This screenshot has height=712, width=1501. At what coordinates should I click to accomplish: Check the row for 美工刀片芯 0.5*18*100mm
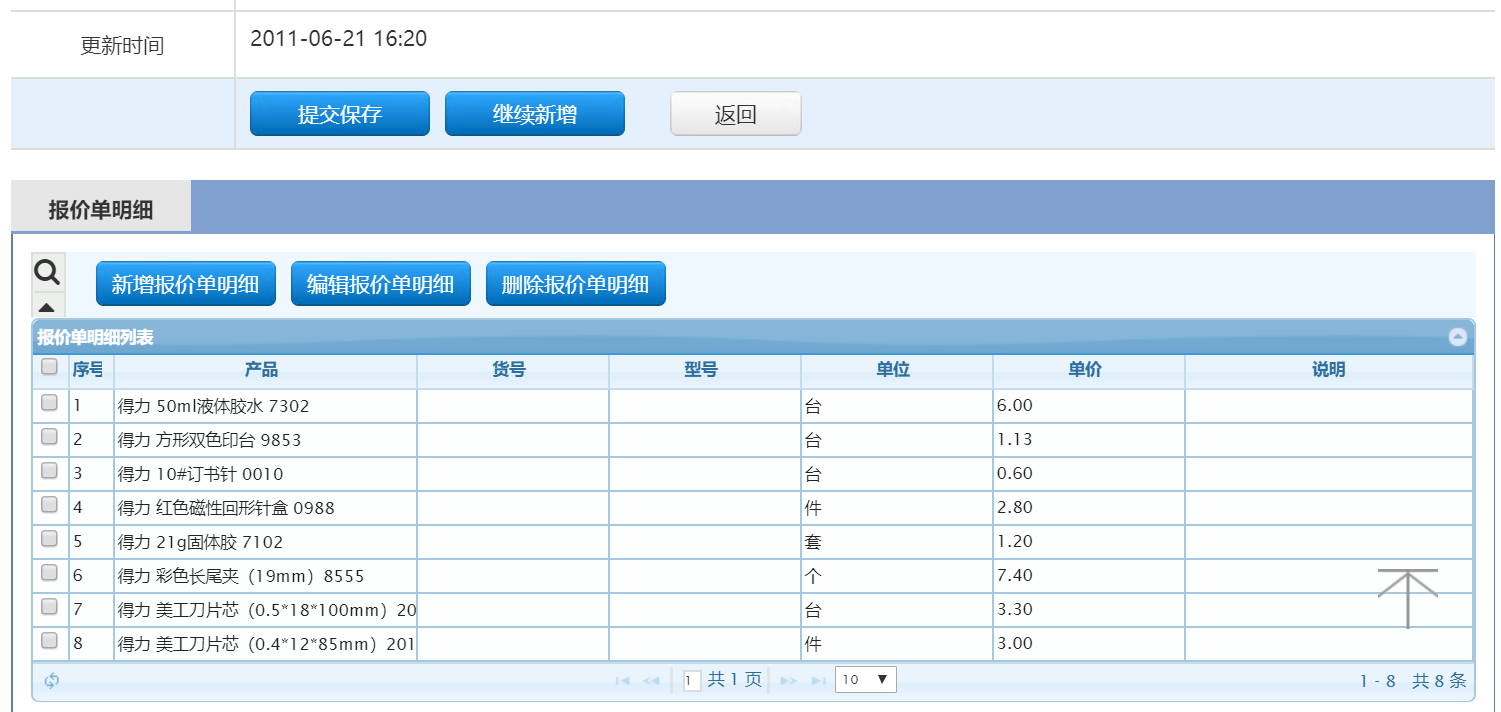[49, 607]
